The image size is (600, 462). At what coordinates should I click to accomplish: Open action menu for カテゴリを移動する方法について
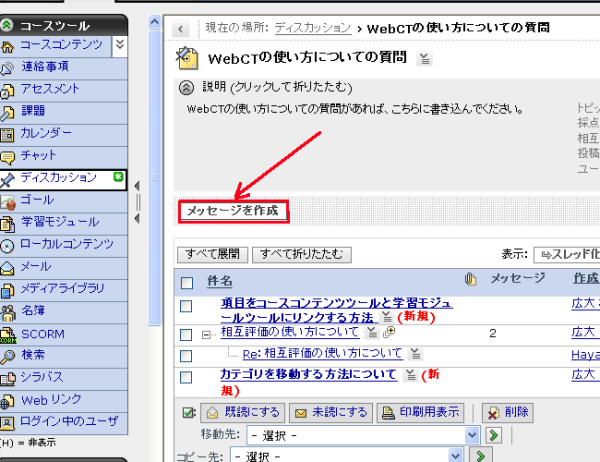click(411, 375)
